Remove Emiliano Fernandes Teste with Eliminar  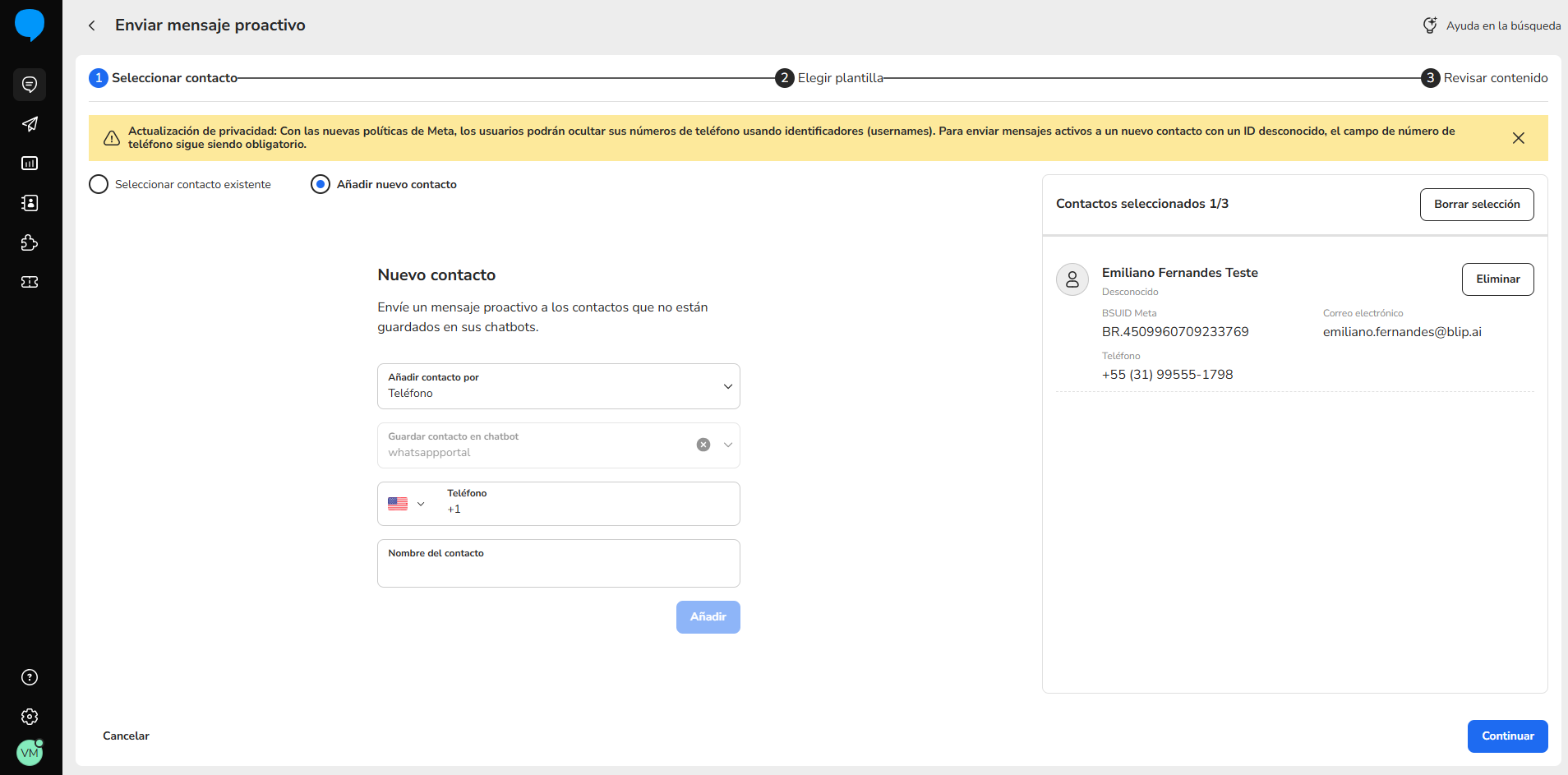click(1497, 279)
